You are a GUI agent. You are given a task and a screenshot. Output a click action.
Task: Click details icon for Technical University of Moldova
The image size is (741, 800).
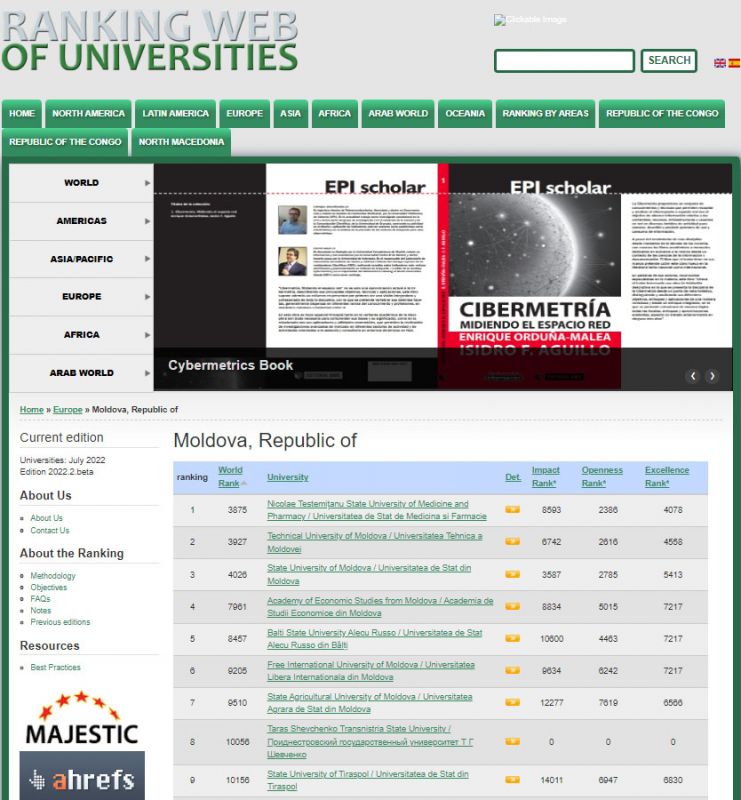pos(513,542)
